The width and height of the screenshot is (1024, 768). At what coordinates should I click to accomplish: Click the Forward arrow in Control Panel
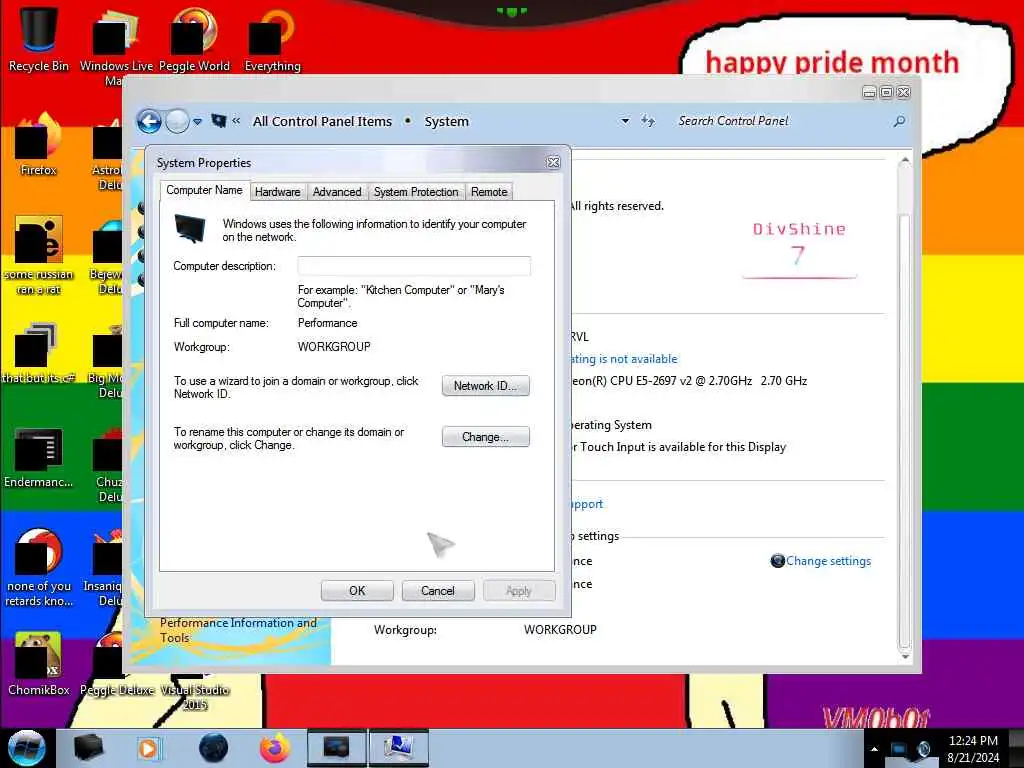click(177, 121)
